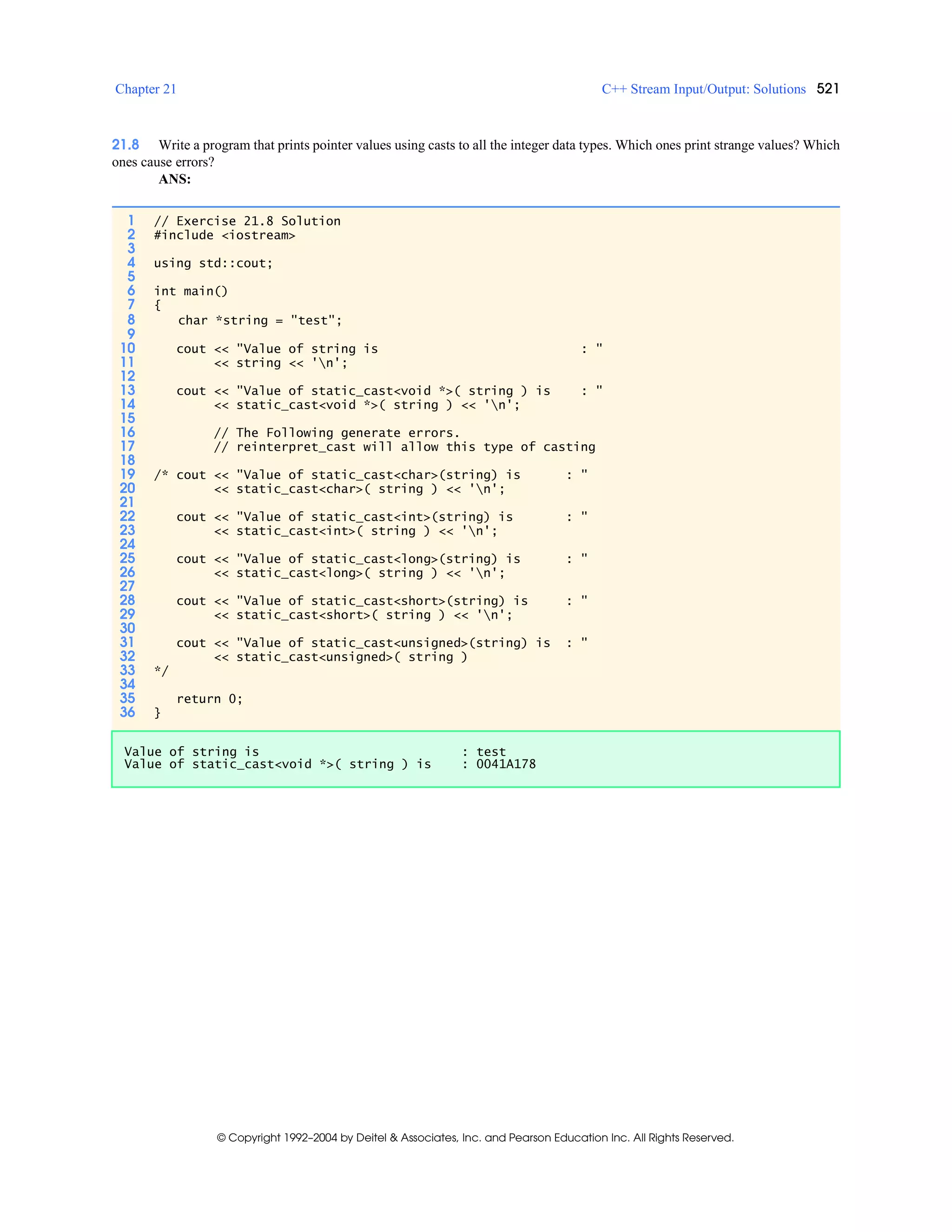Click the '// reinterpret_cast will allow' comment
The image size is (952, 1232).
point(405,447)
